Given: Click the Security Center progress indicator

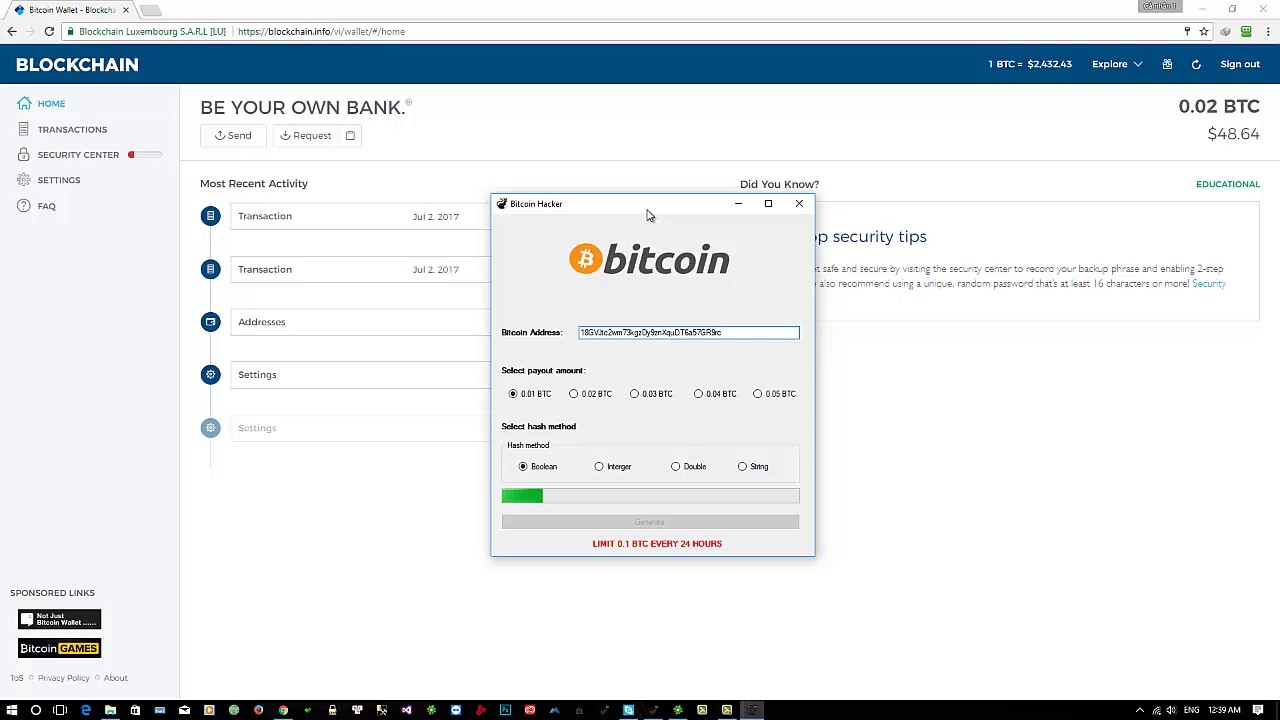Looking at the screenshot, I should pos(145,155).
